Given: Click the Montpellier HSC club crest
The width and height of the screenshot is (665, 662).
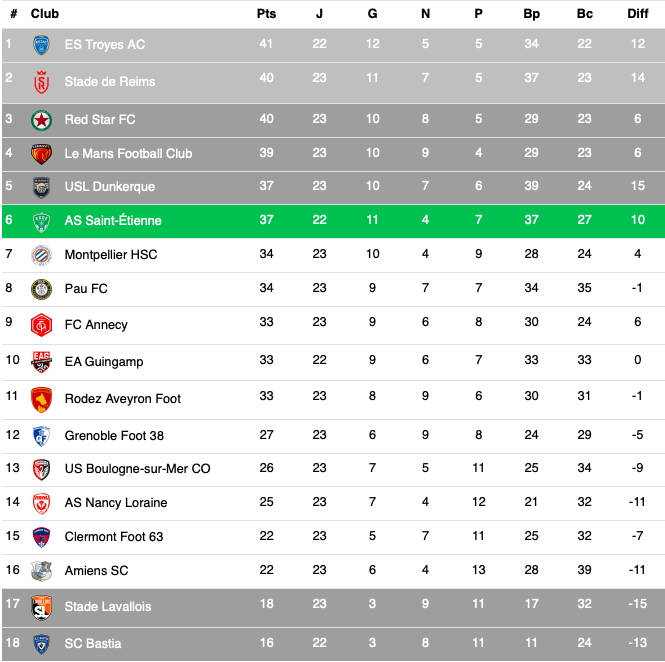Looking at the screenshot, I should pyautogui.click(x=41, y=255).
